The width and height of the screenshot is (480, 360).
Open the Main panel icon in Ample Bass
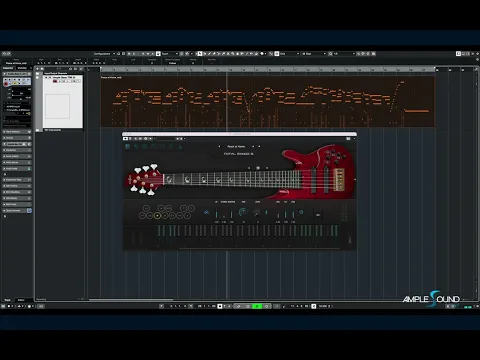tap(127, 146)
